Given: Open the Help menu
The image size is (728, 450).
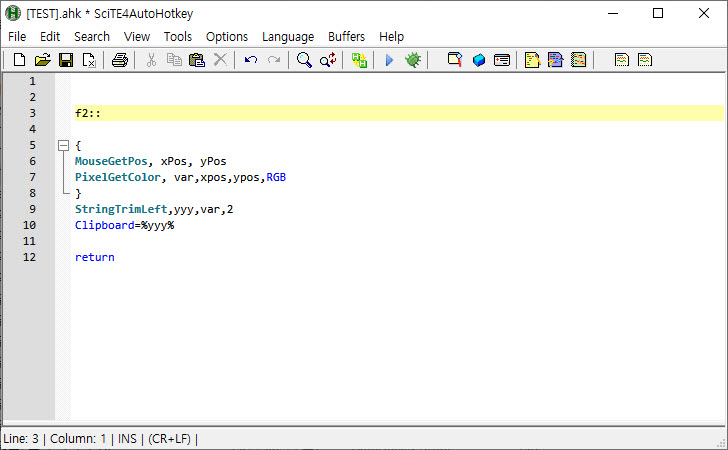Looking at the screenshot, I should click(x=391, y=37).
